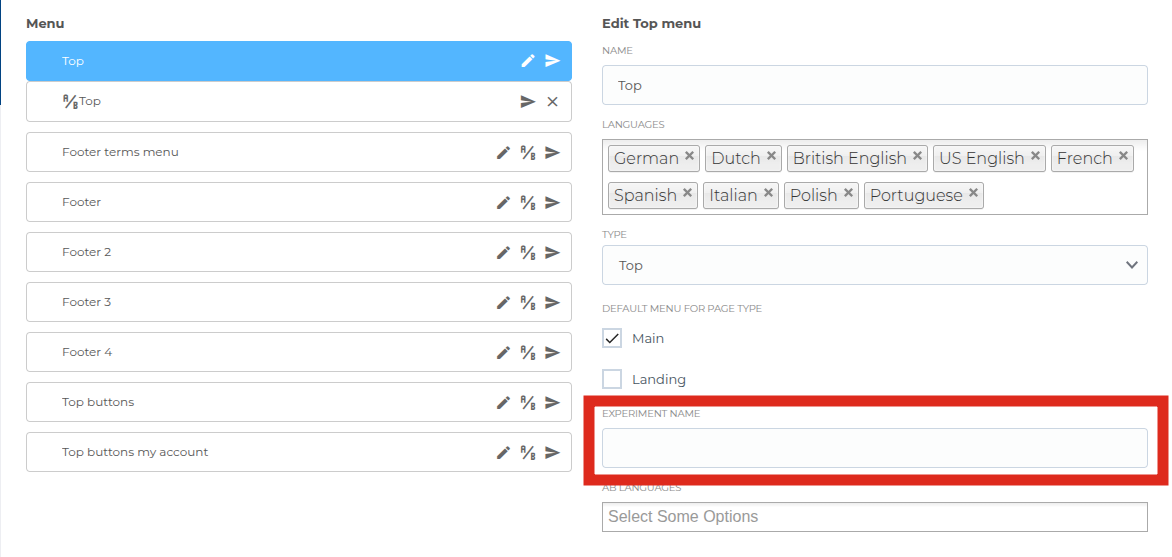Enable the Landing page type checkbox

point(612,379)
